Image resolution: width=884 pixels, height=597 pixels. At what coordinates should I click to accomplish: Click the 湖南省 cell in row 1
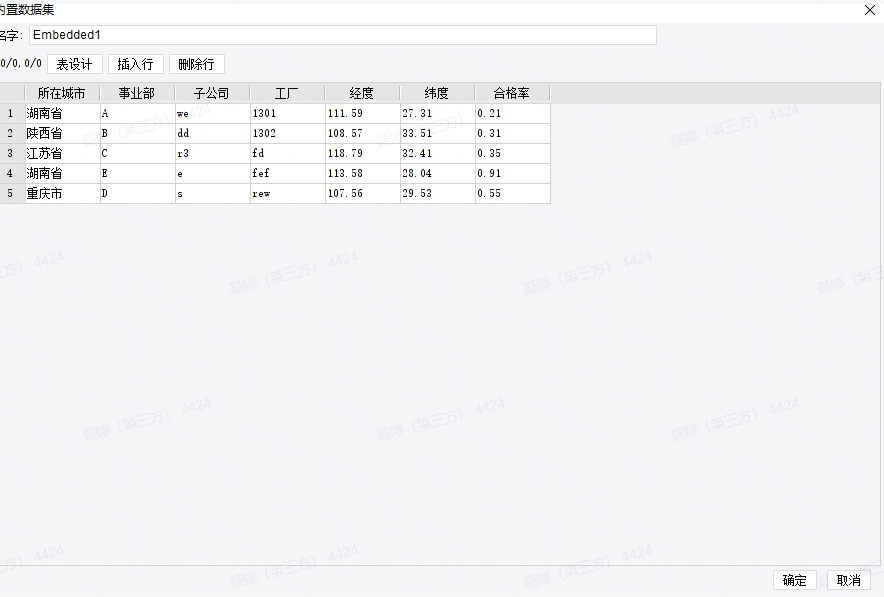[x=63, y=113]
